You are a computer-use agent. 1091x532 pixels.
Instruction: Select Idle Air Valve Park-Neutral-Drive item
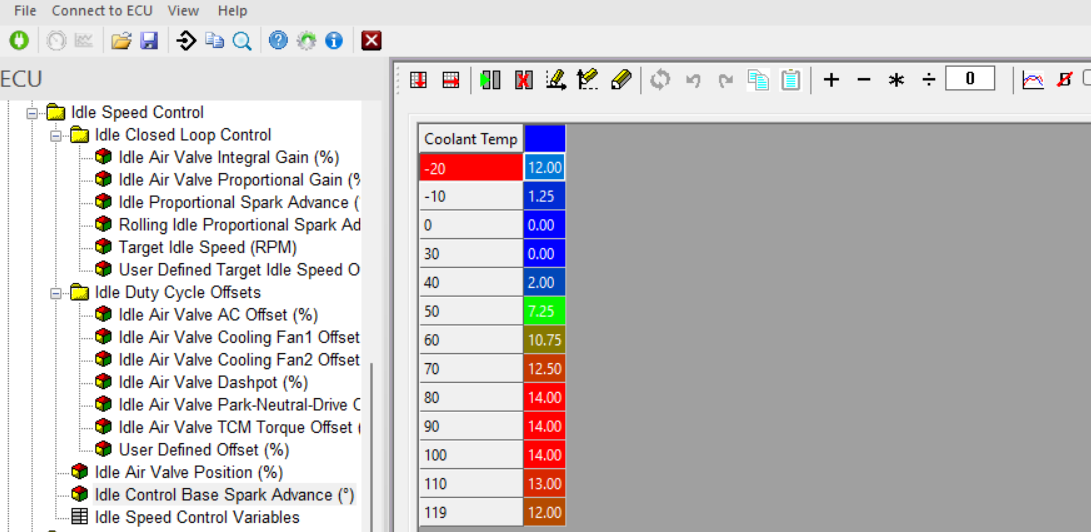pos(239,405)
